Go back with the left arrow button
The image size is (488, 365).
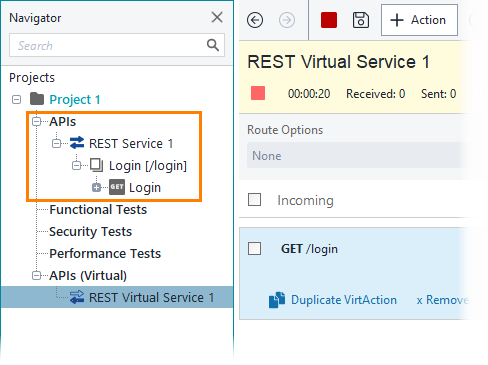(255, 20)
